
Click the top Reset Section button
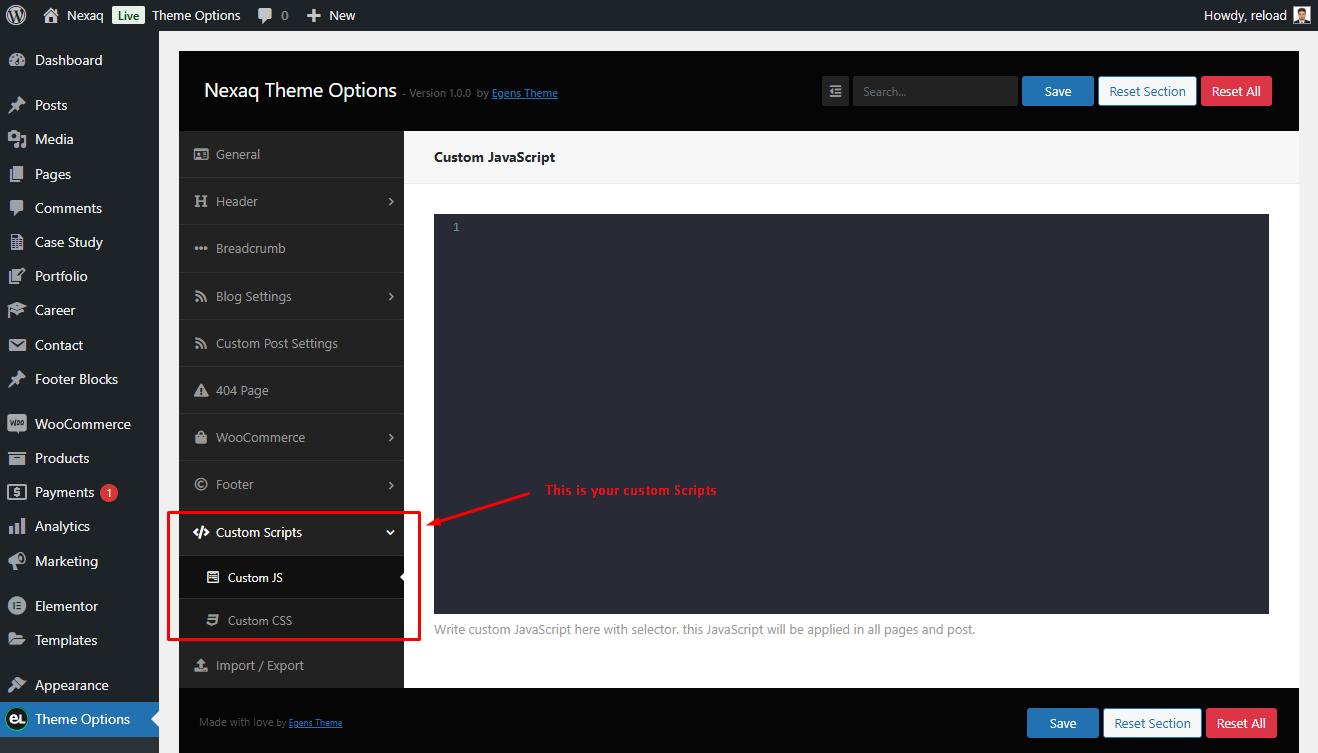coord(1147,91)
